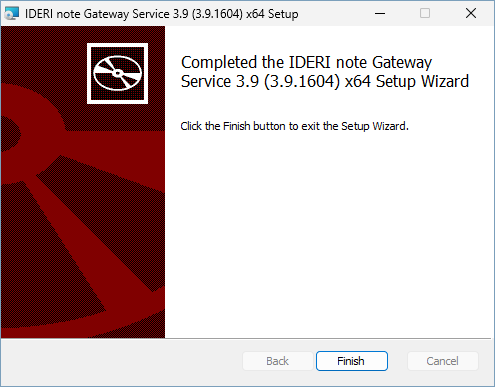Click the title bar text "IDERI note Gateway Service"
The width and height of the screenshot is (495, 387).
pos(97,14)
